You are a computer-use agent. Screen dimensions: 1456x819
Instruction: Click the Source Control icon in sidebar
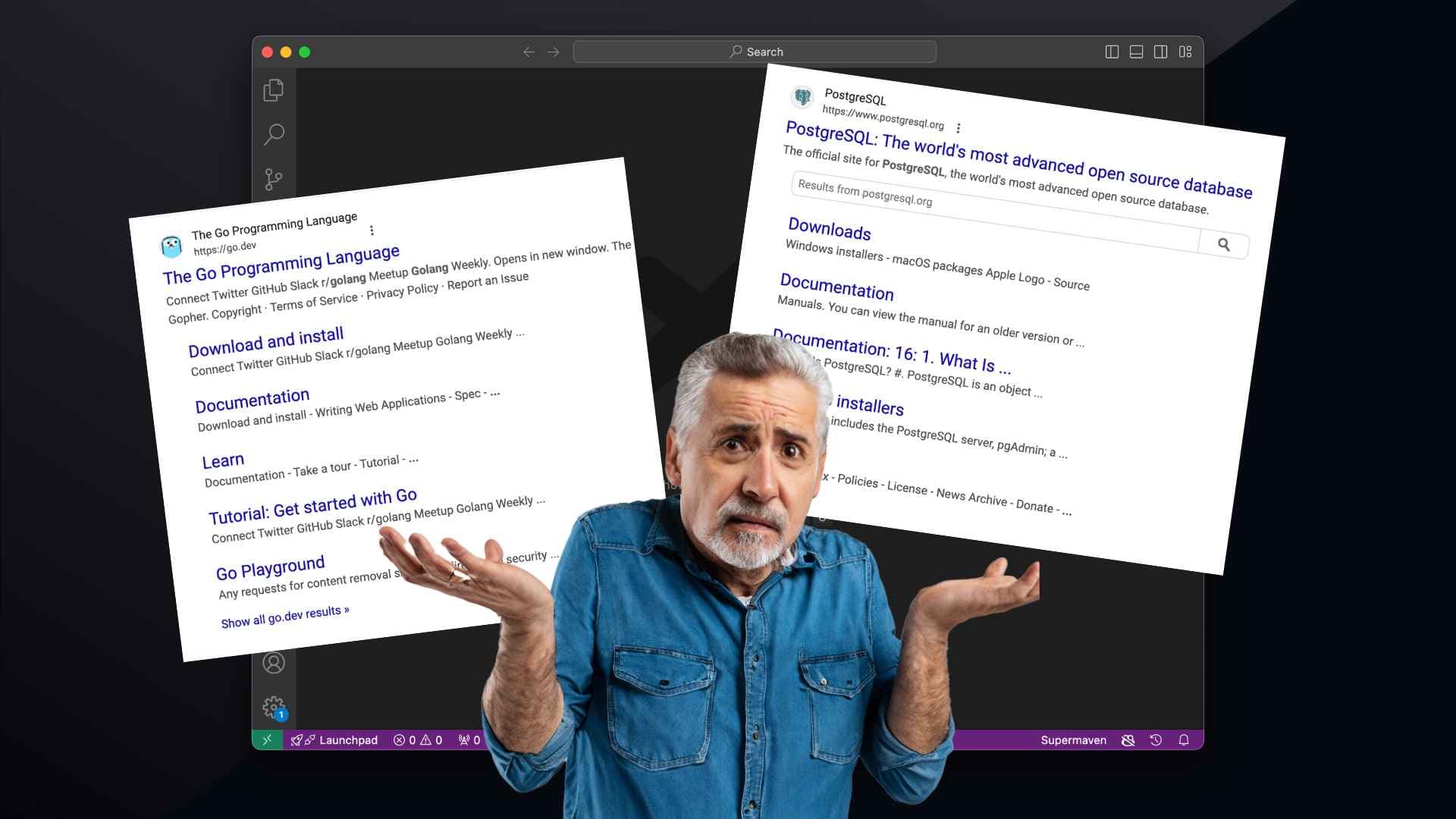[x=275, y=178]
